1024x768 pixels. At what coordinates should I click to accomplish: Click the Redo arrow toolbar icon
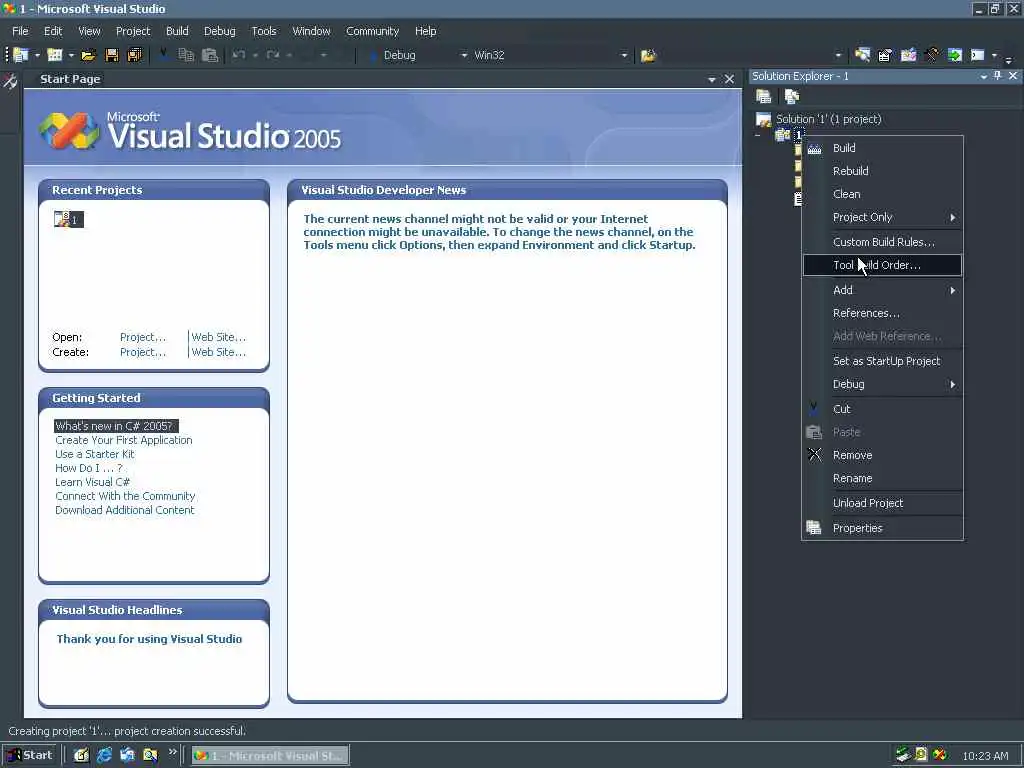[273, 56]
